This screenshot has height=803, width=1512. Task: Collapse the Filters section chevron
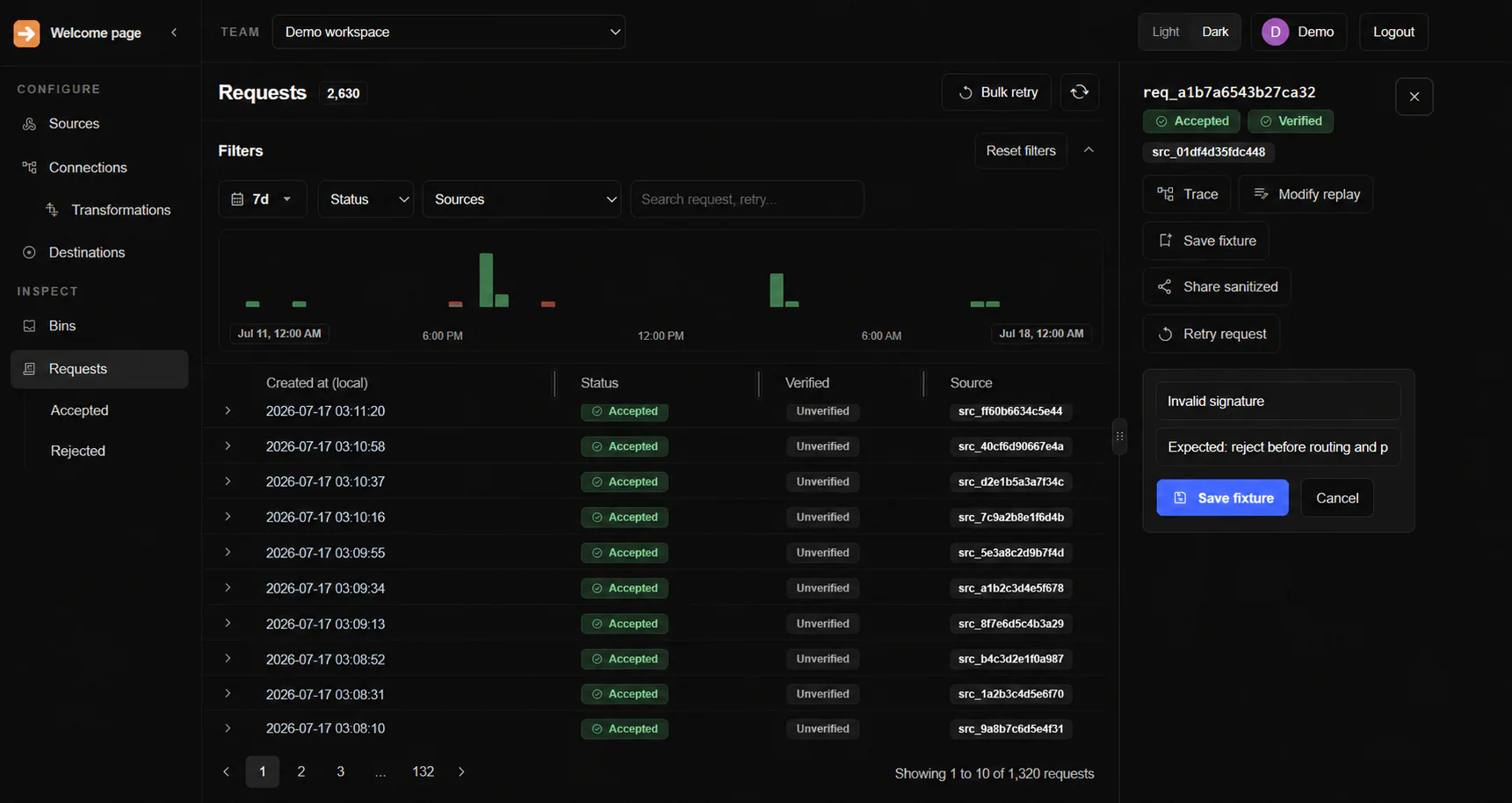click(1089, 150)
